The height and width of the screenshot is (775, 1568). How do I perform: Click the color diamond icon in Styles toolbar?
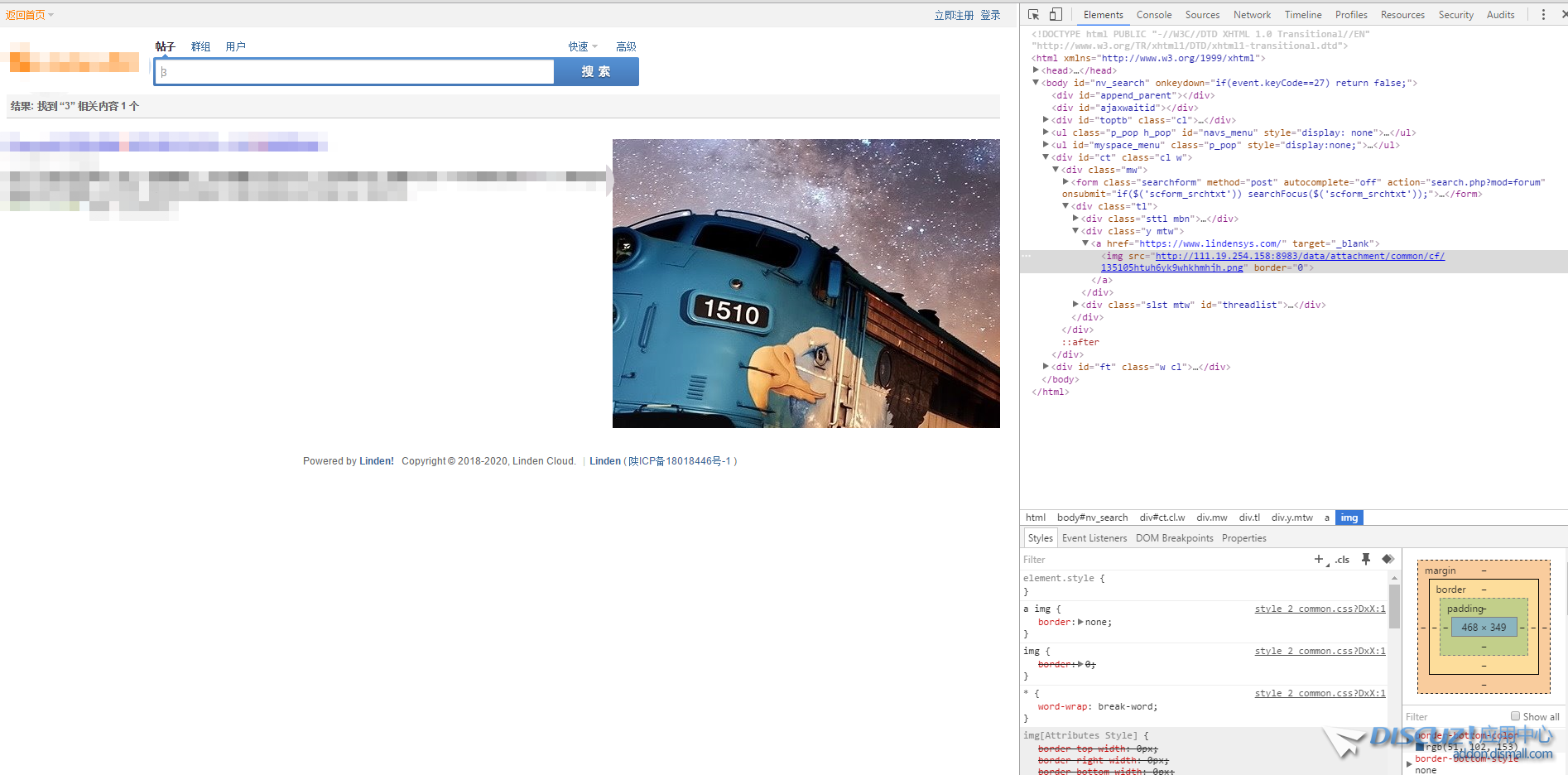tap(1388, 559)
